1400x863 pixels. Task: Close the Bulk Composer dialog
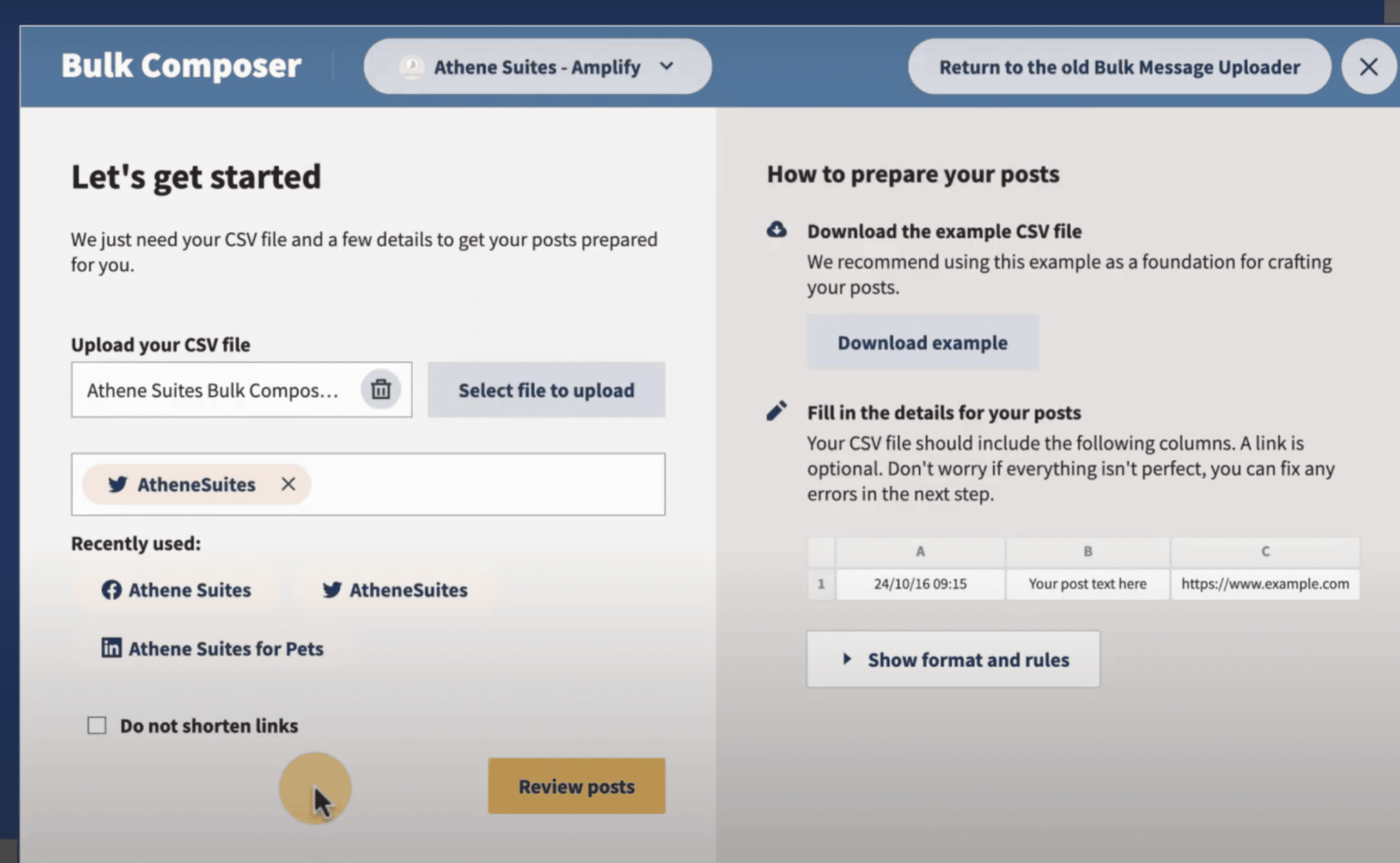[1369, 67]
